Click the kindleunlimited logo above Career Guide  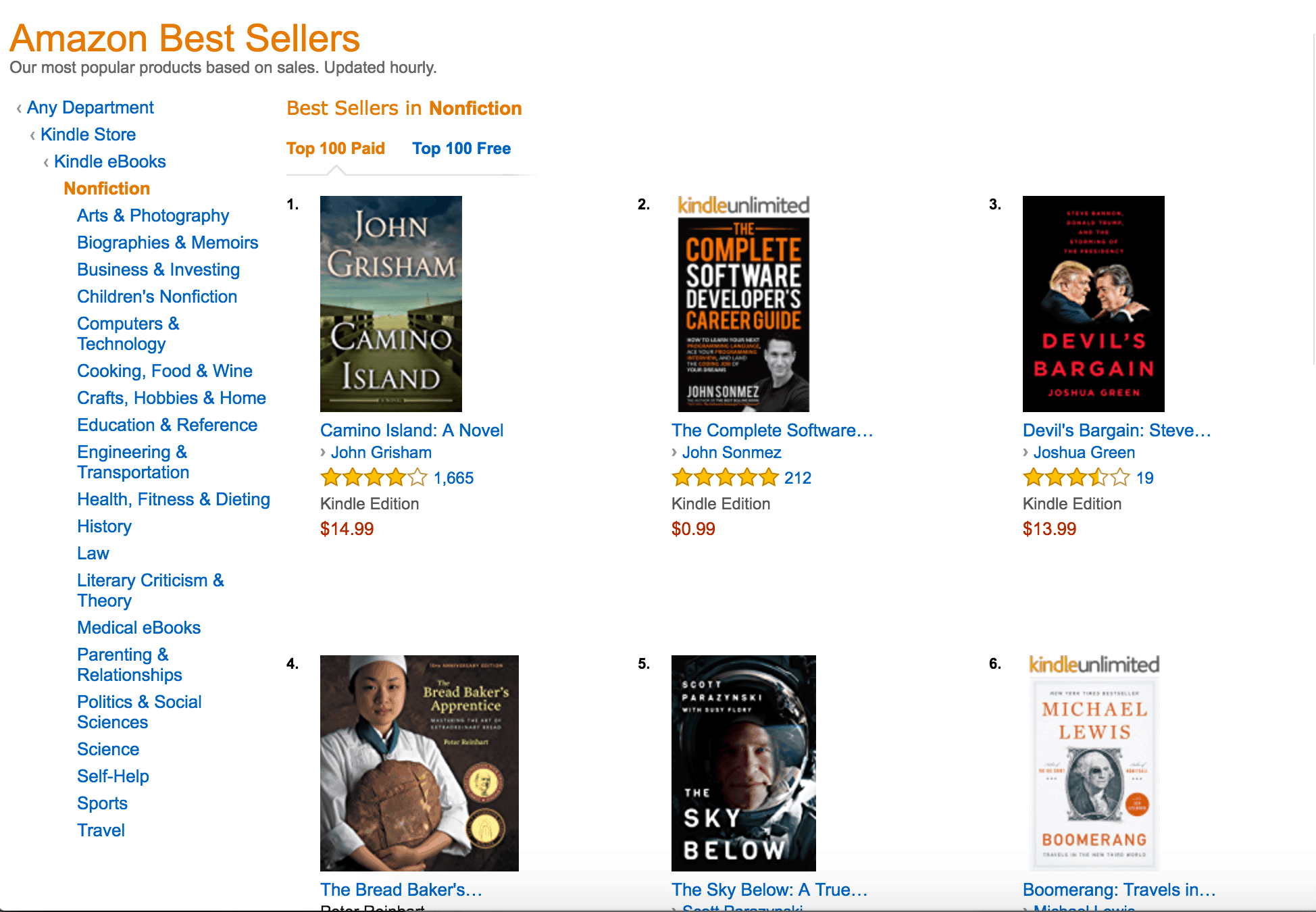743,205
